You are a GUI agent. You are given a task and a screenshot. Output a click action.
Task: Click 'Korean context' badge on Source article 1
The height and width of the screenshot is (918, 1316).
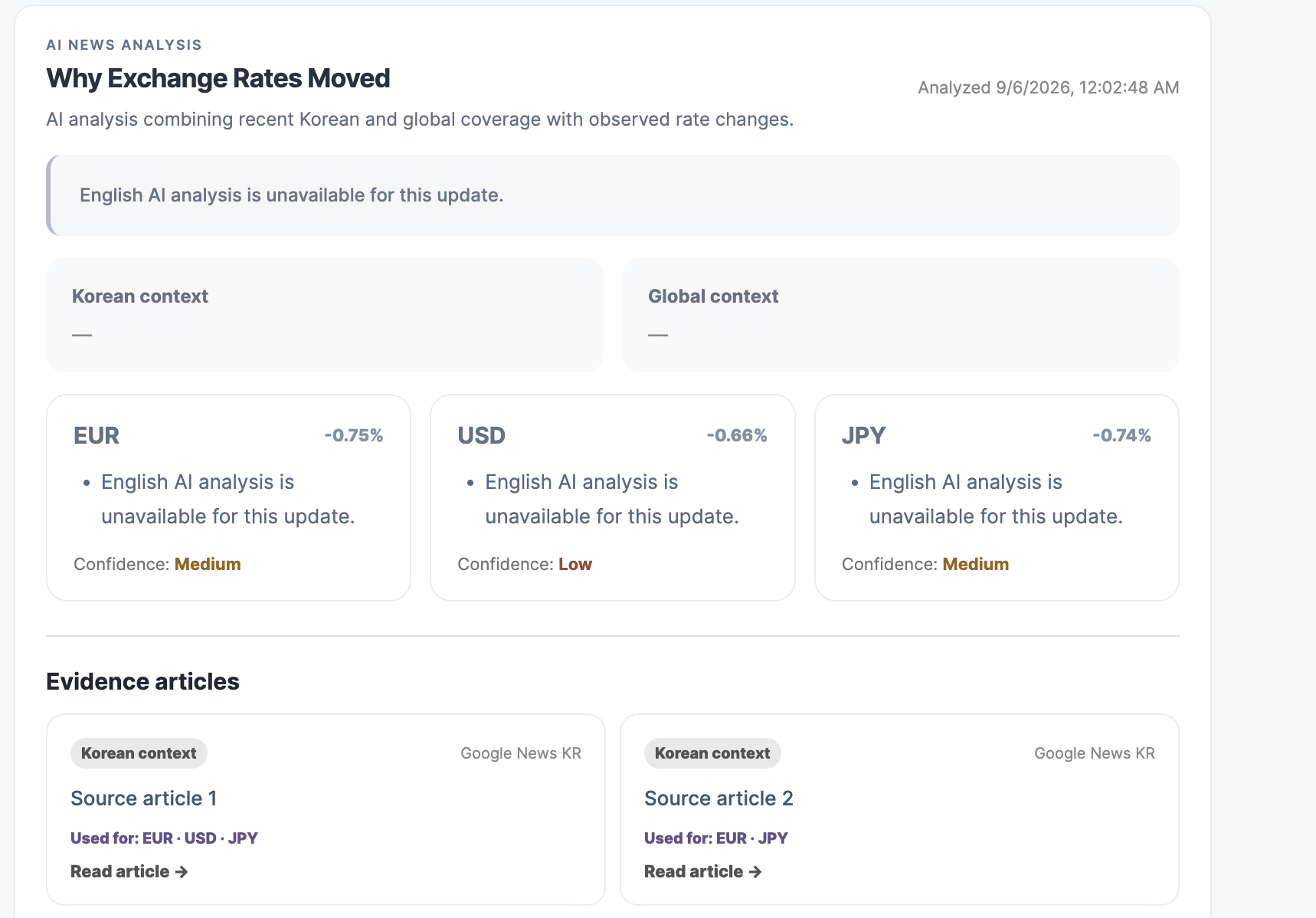[139, 753]
